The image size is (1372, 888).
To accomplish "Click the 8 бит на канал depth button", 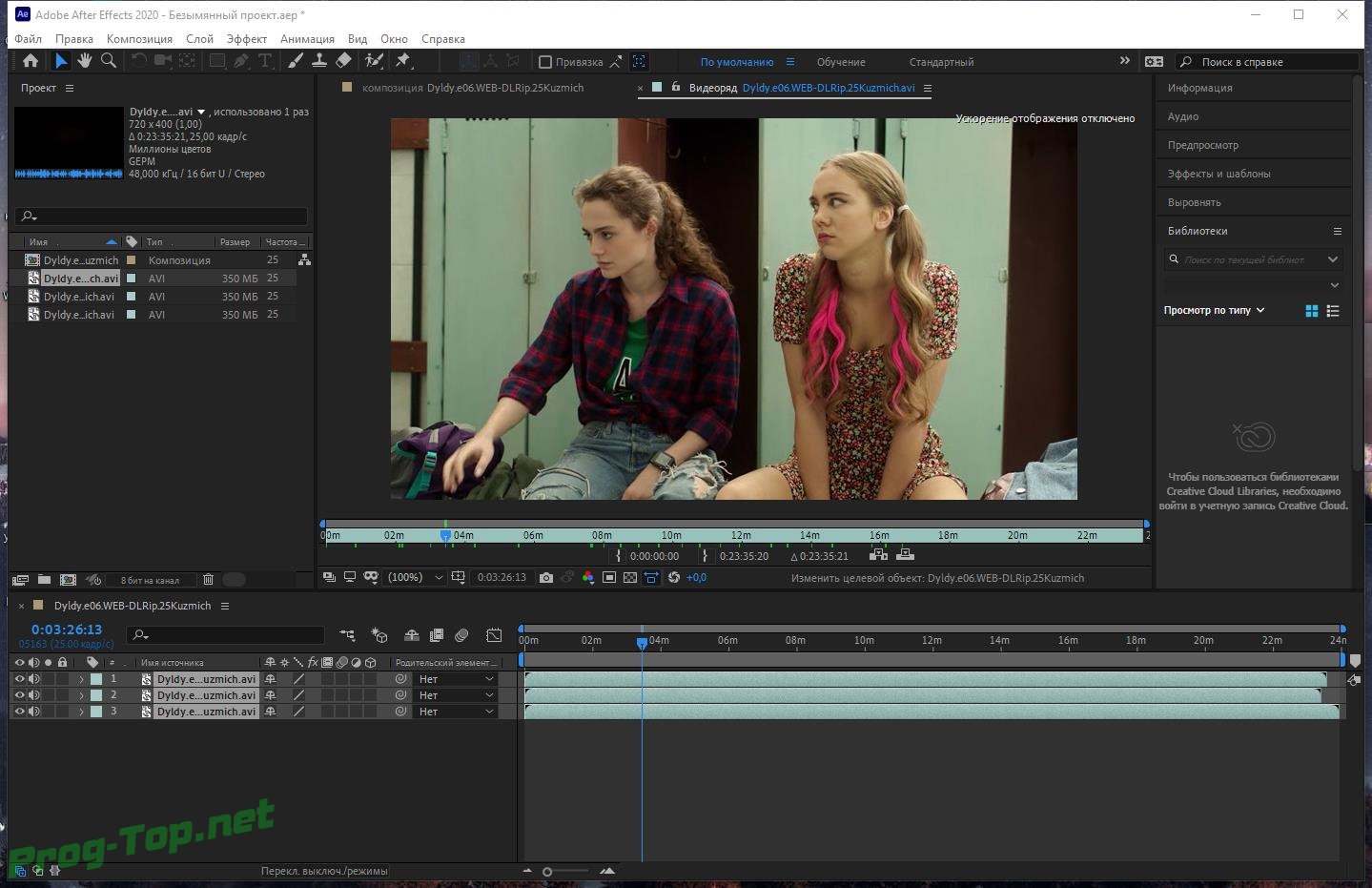I will coord(150,580).
